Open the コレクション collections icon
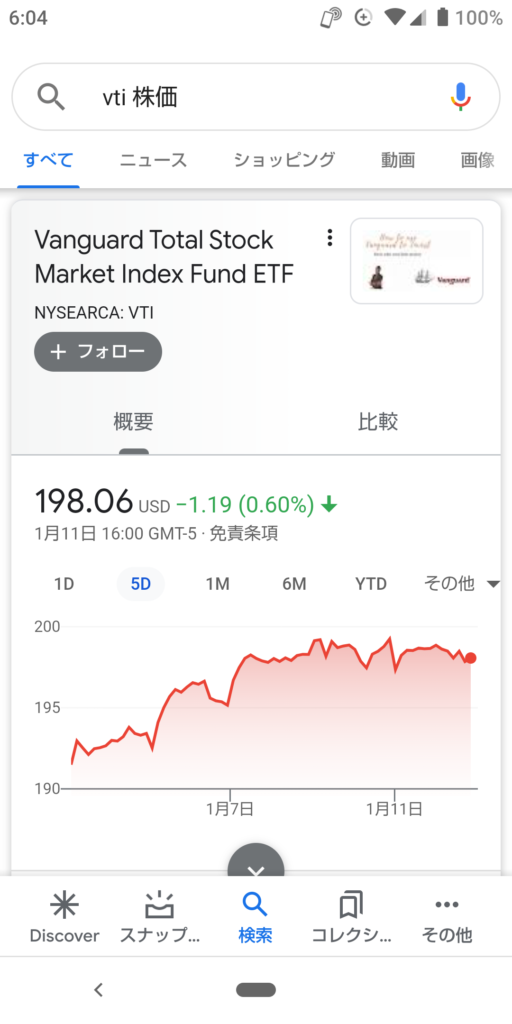The image size is (512, 1024). (x=351, y=906)
